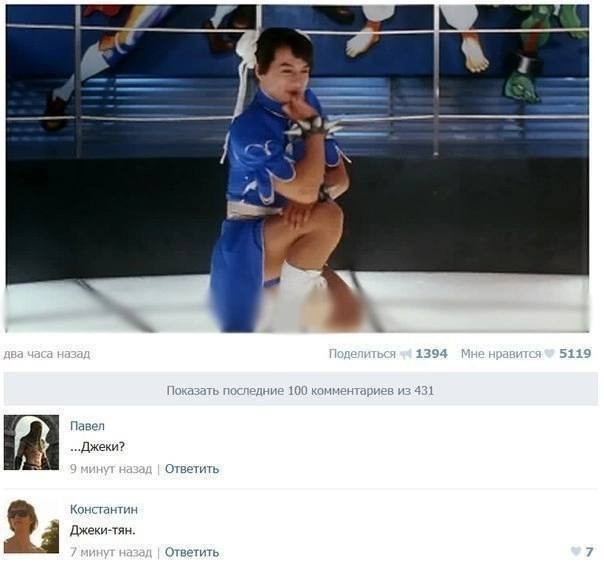Reply to Константин's comment with Ответить

(x=192, y=552)
